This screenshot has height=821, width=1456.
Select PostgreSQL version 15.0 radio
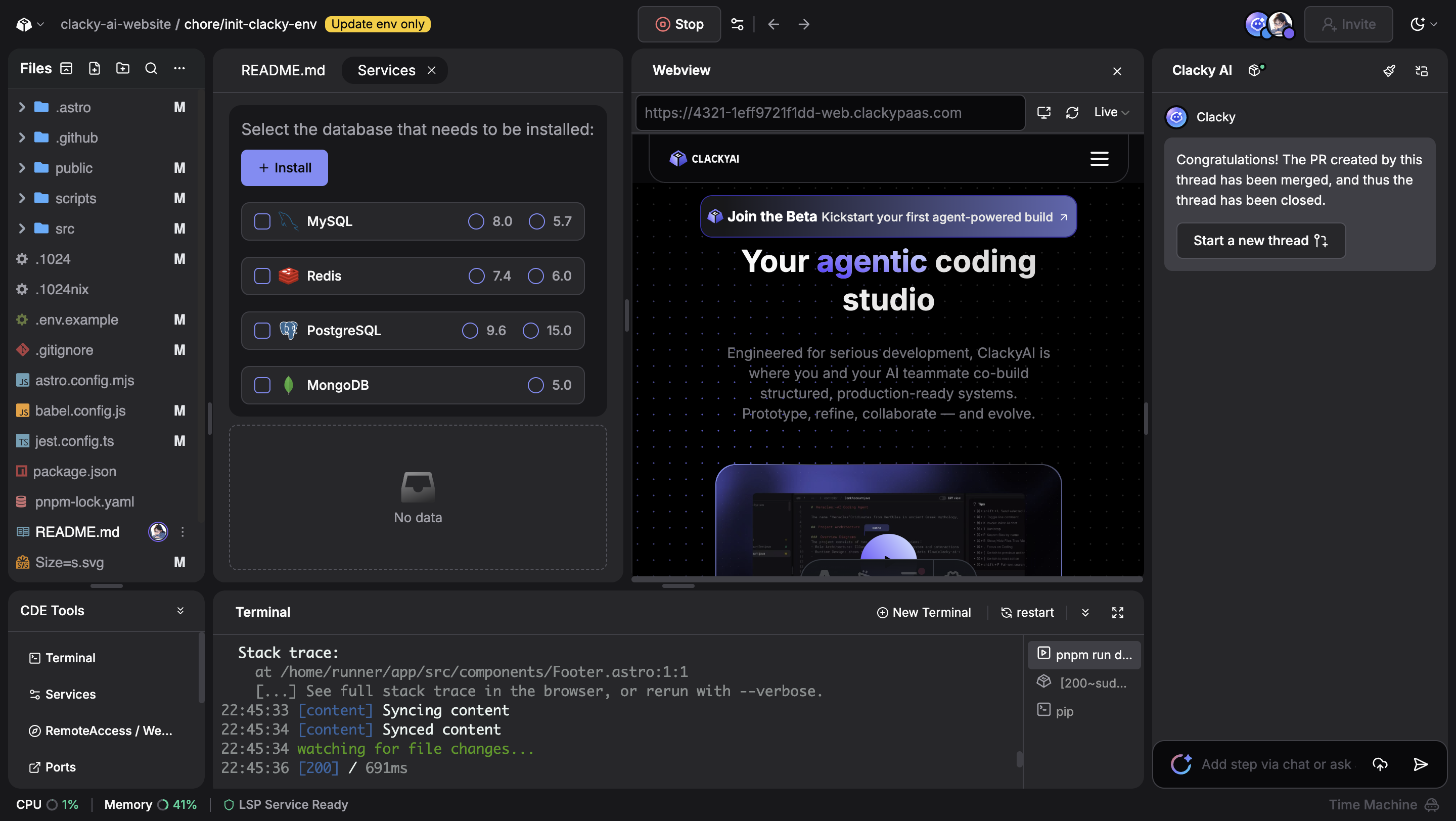[x=530, y=331]
